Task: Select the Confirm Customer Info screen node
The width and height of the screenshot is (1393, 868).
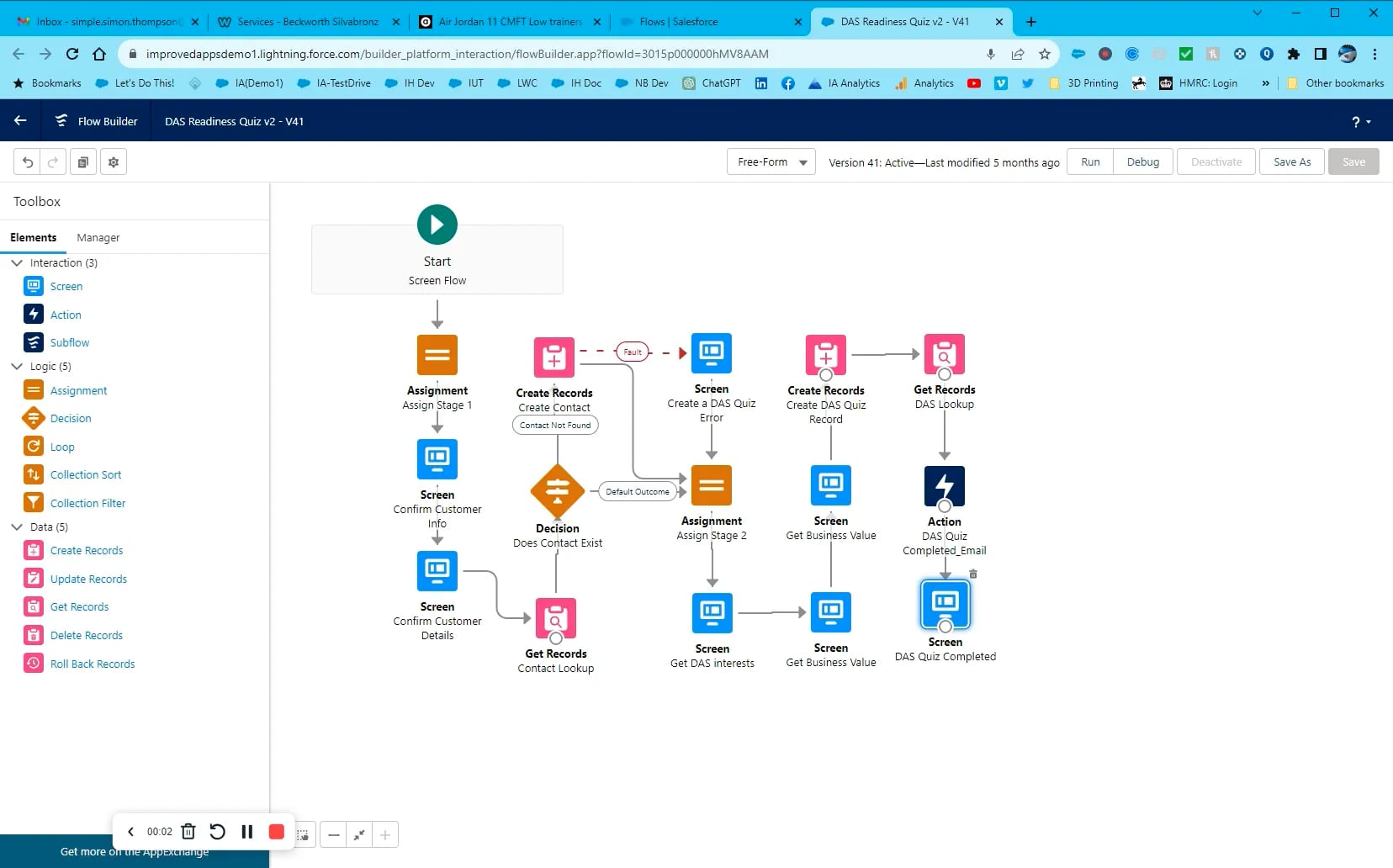Action: (437, 459)
